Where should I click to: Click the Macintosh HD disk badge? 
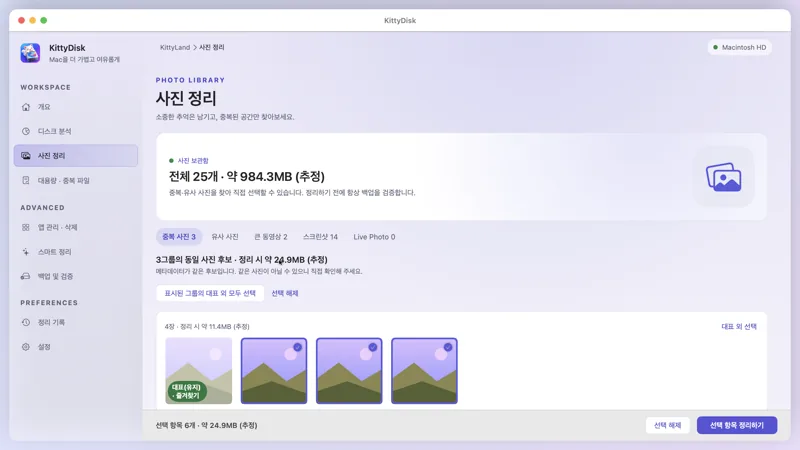tap(739, 47)
